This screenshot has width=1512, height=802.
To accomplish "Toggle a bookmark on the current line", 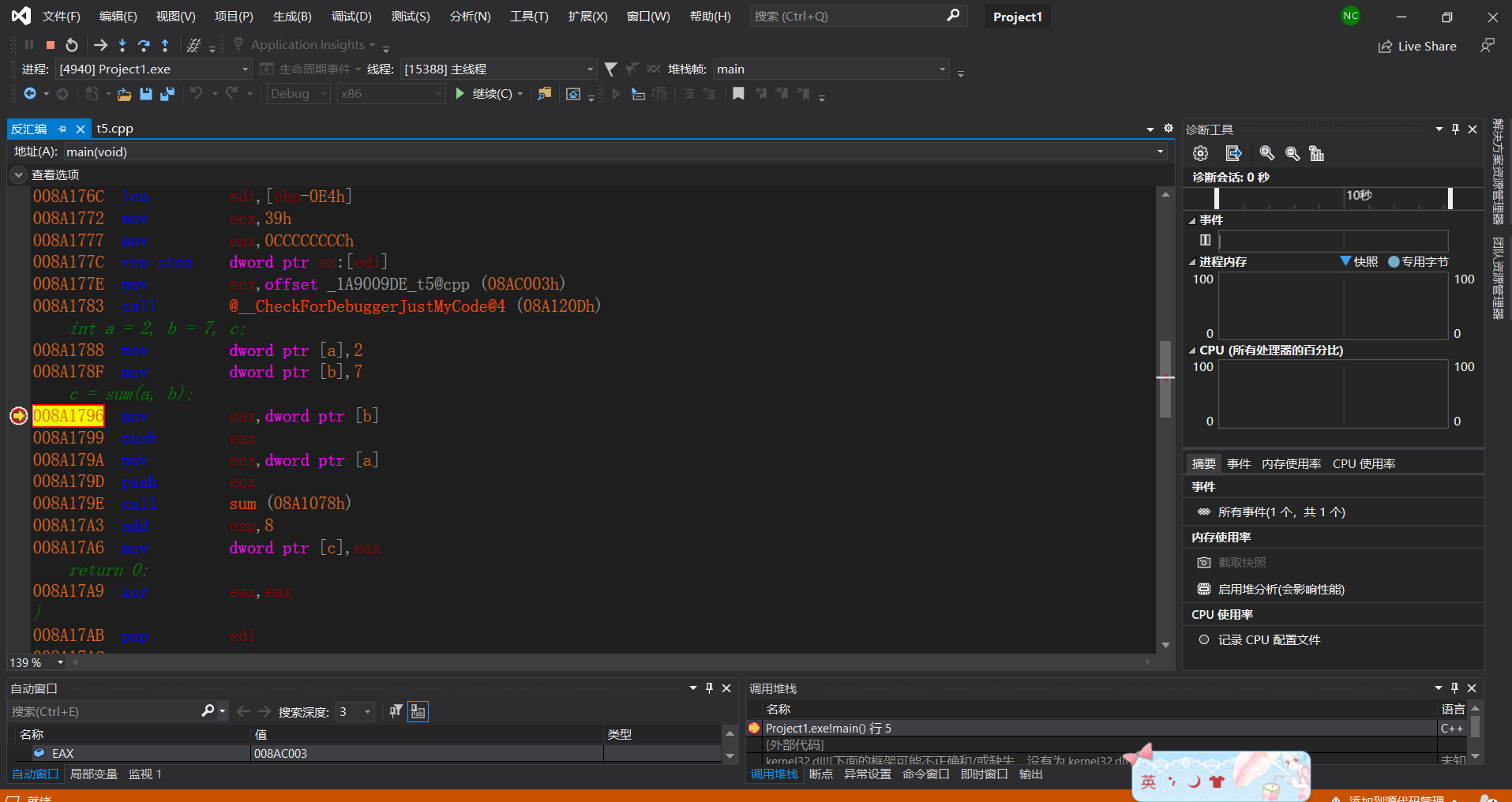I will pyautogui.click(x=738, y=94).
